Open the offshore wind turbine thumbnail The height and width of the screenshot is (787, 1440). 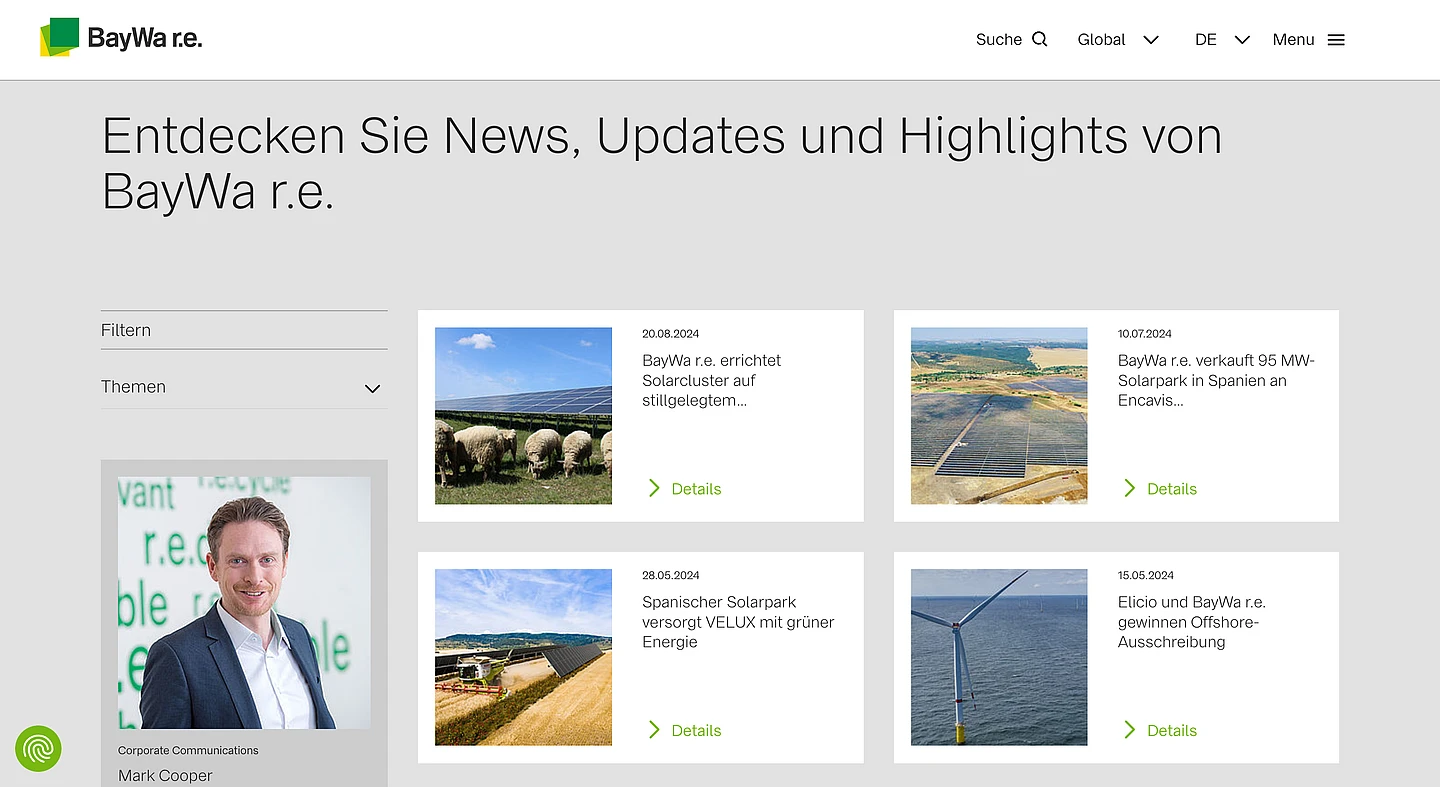click(998, 657)
